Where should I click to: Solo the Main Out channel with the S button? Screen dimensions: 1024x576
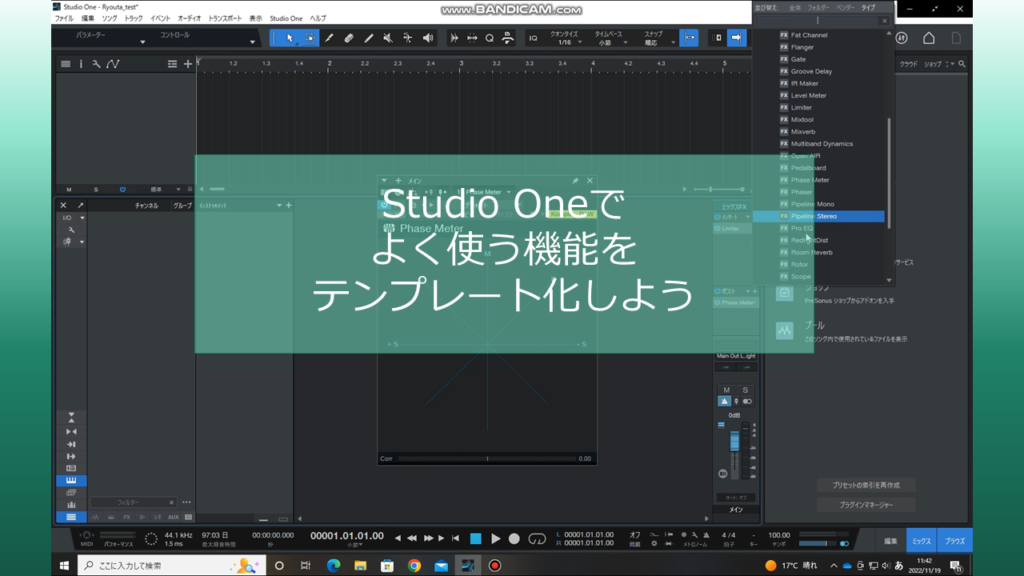point(745,388)
